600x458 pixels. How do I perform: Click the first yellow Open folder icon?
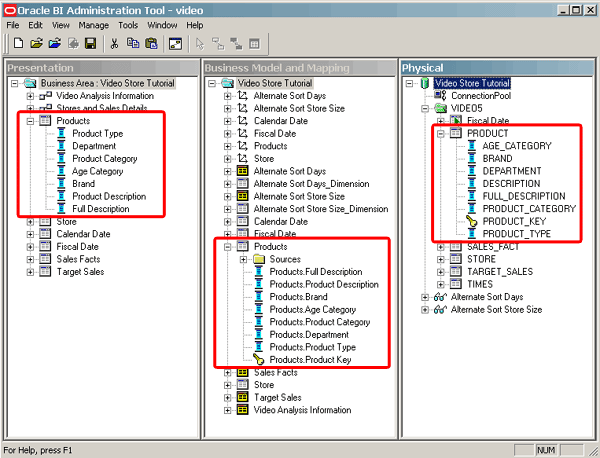(x=37, y=44)
